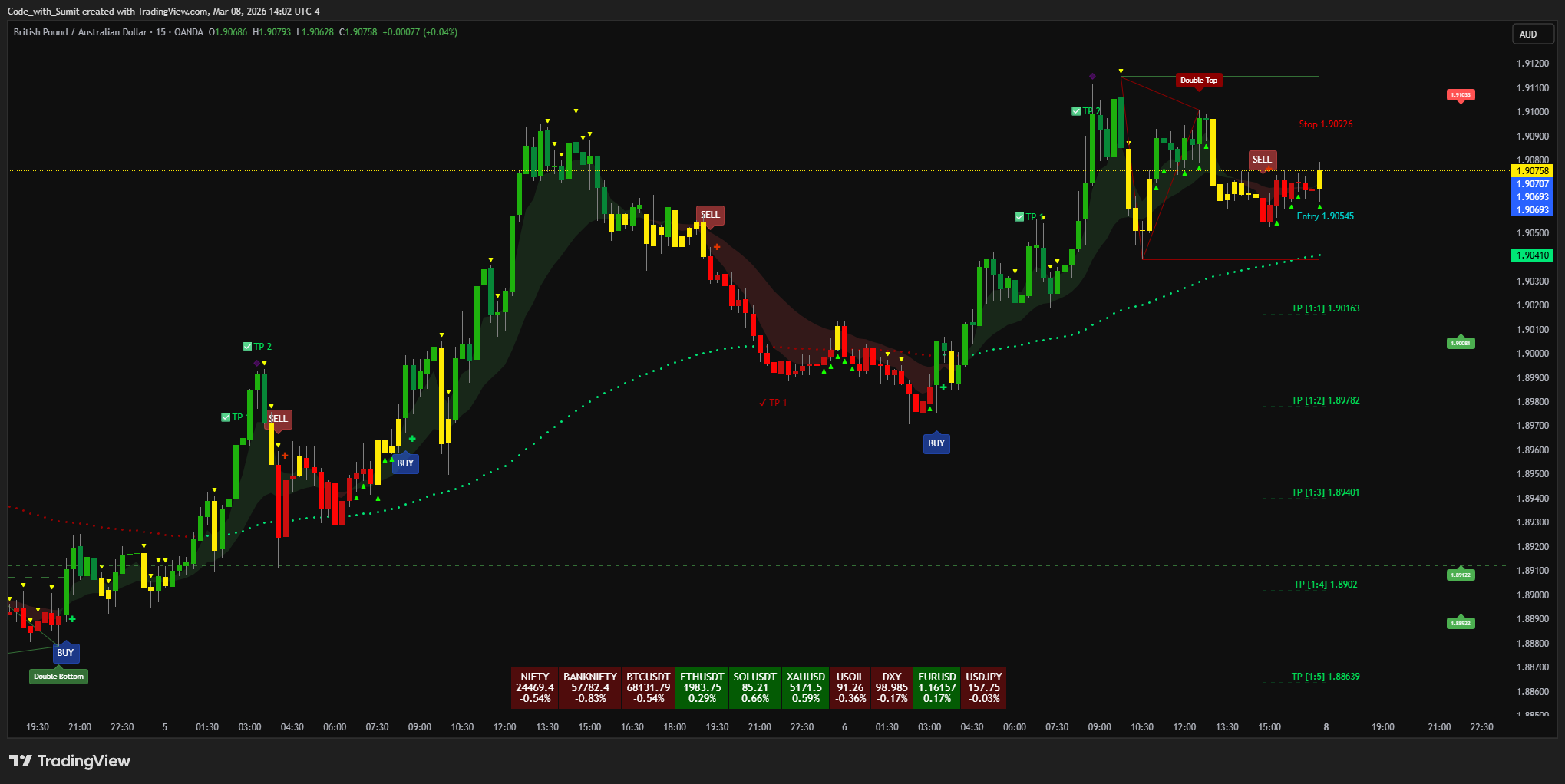Click the British Pound / Australian Dollar title

tap(80, 32)
